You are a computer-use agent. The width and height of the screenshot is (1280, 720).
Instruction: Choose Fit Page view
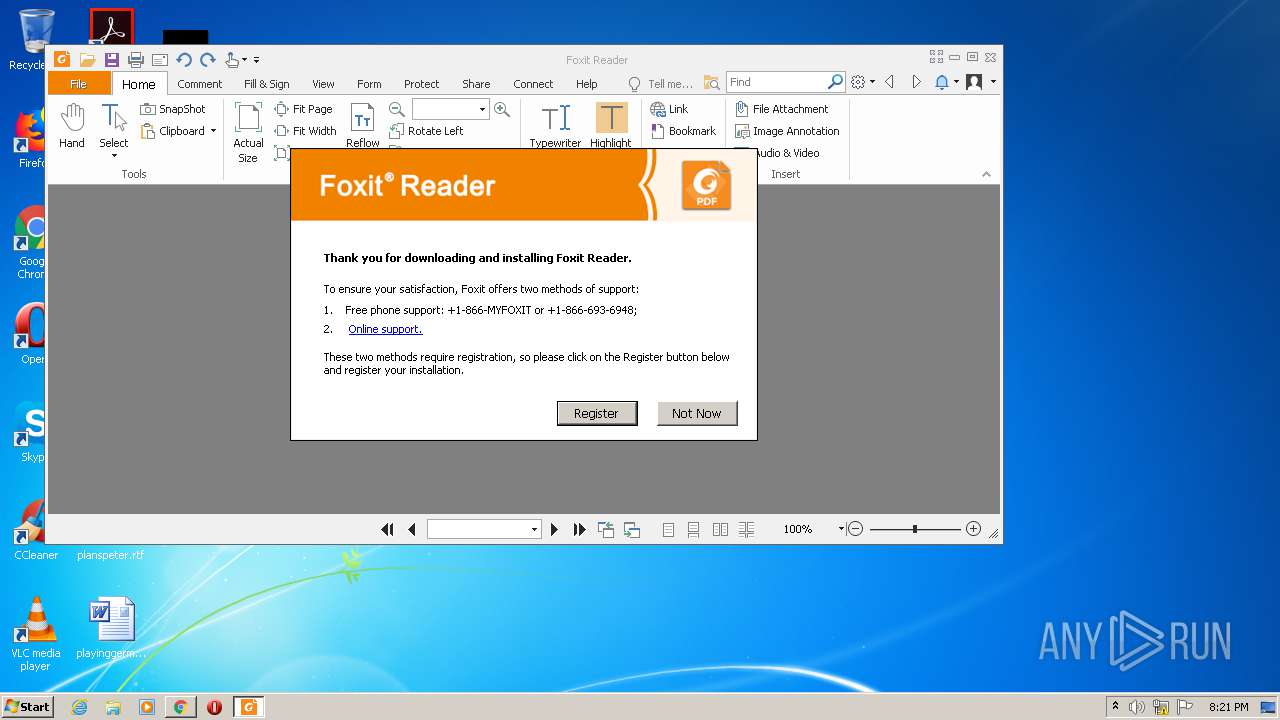pos(304,109)
